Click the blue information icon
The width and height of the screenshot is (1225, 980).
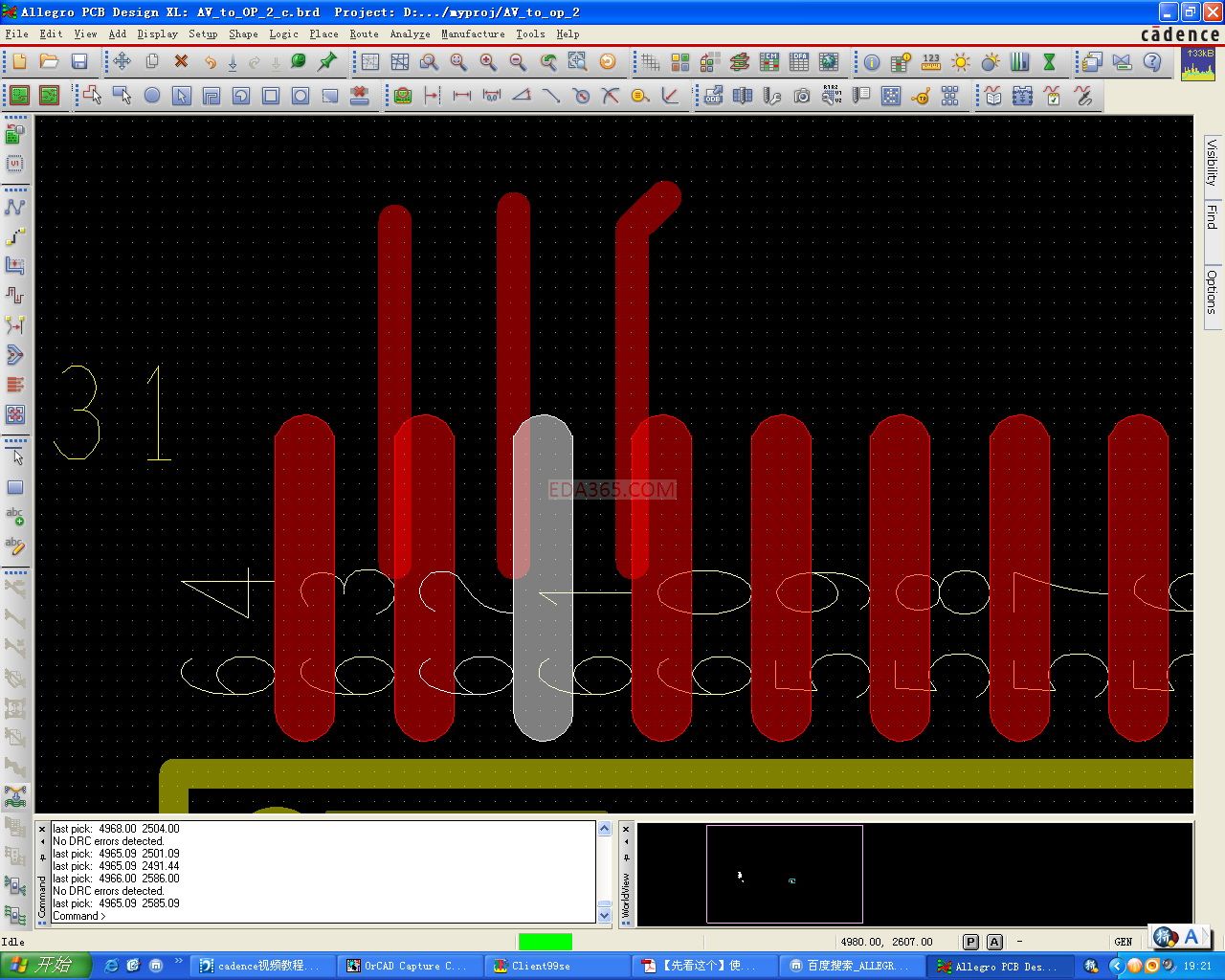coord(872,62)
